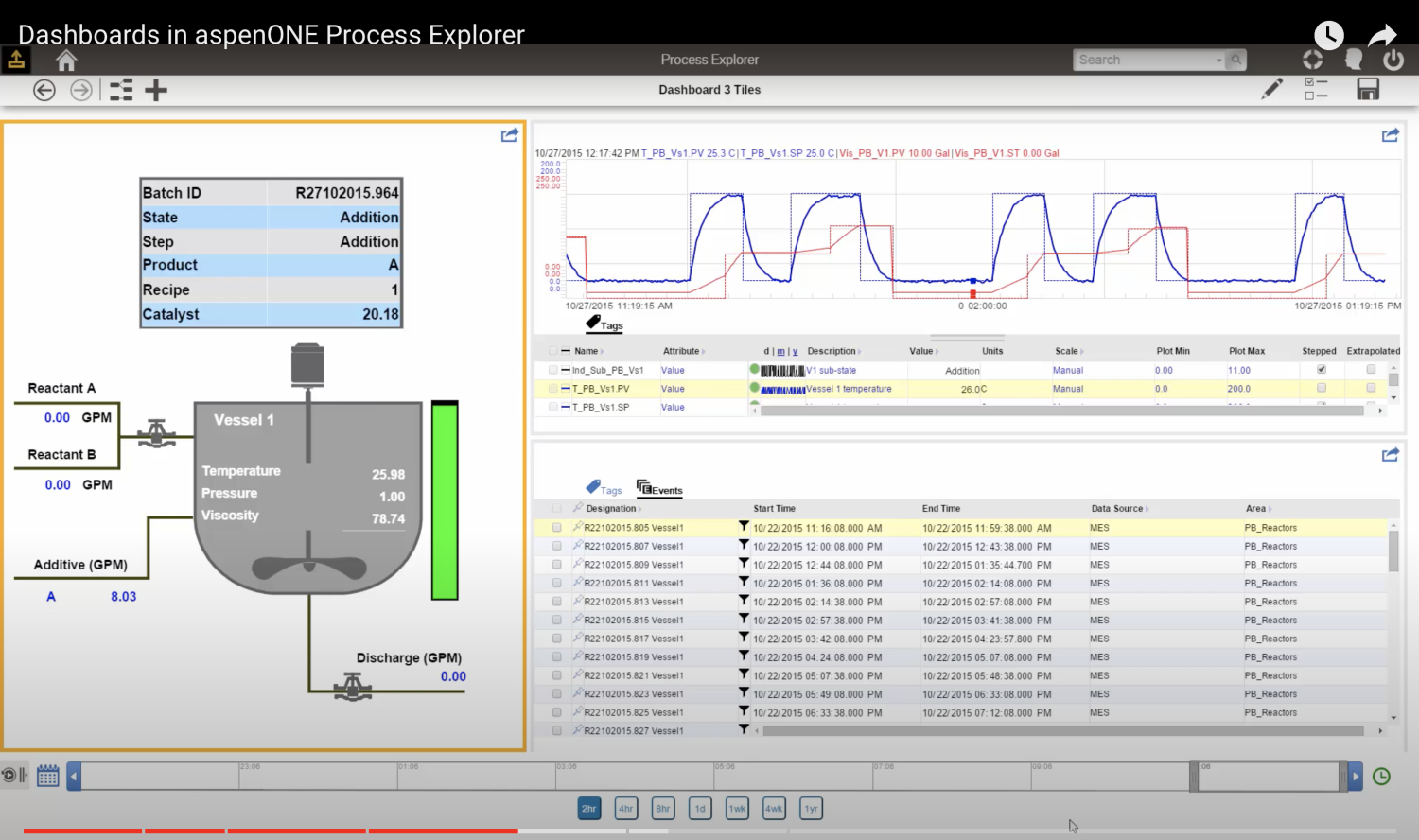Image resolution: width=1419 pixels, height=840 pixels.
Task: Select the Tags tab in events tile
Action: pos(604,489)
